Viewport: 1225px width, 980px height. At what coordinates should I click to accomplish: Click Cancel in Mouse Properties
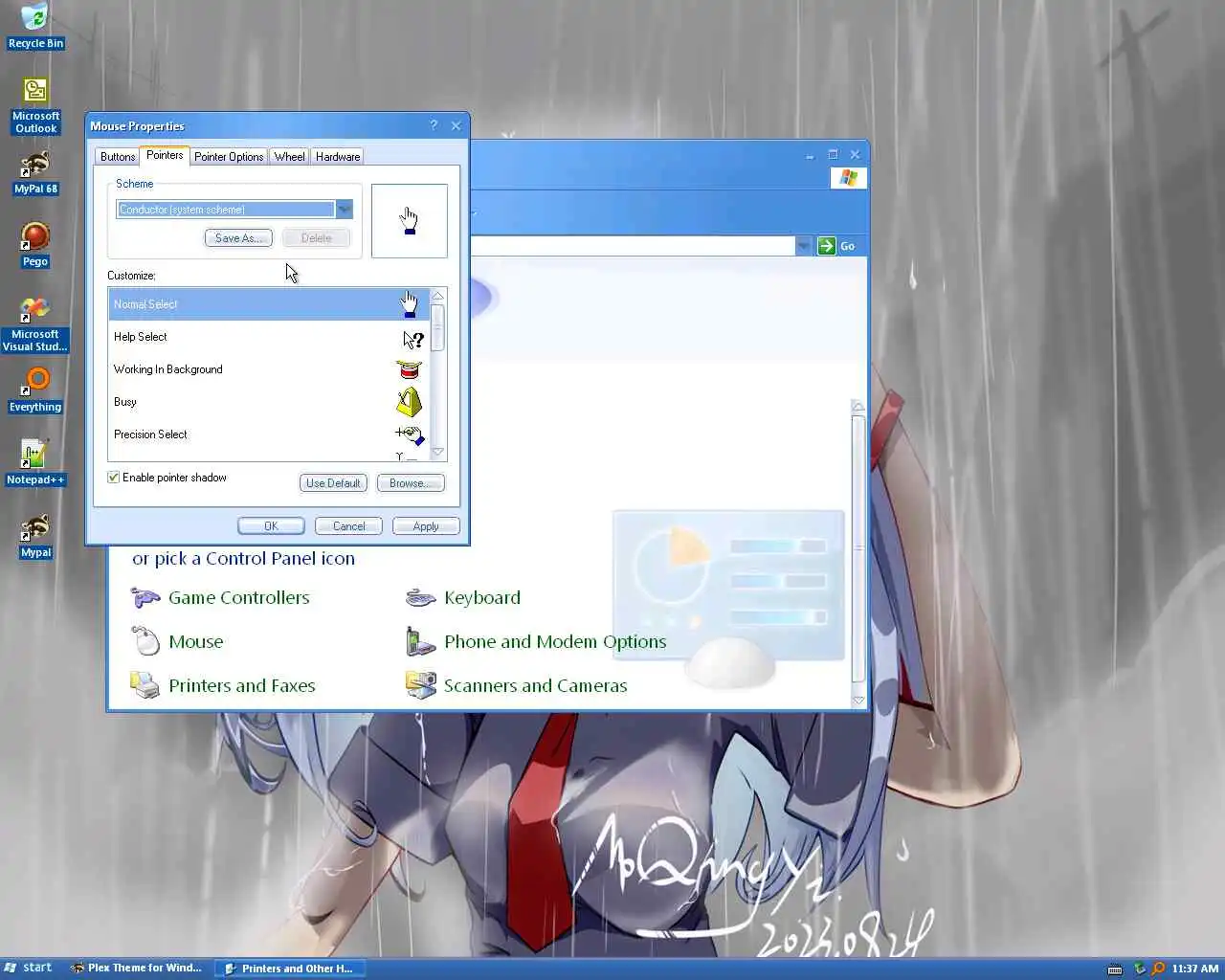(348, 526)
